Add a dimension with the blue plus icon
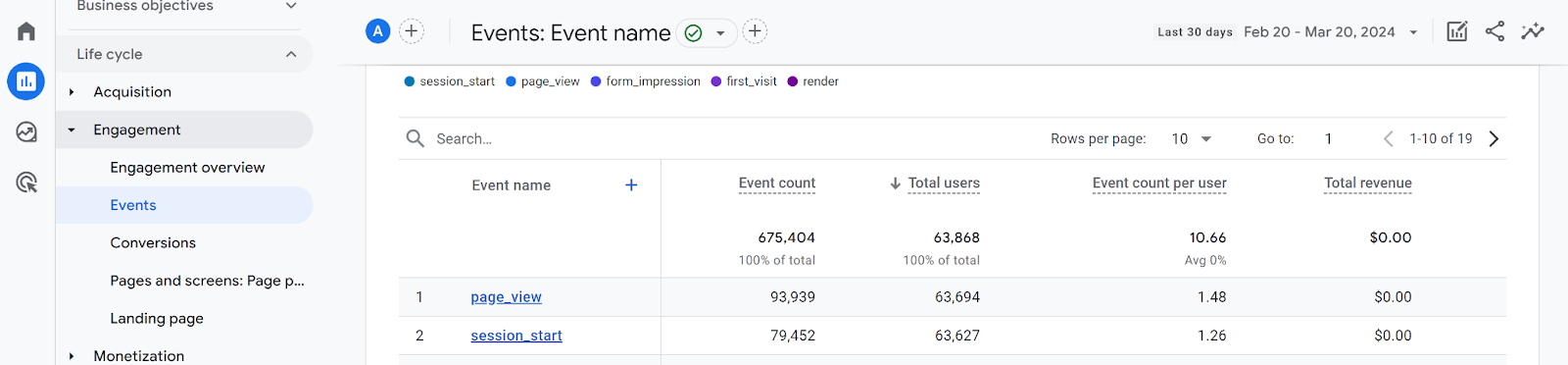Image resolution: width=1568 pixels, height=365 pixels. [x=631, y=184]
